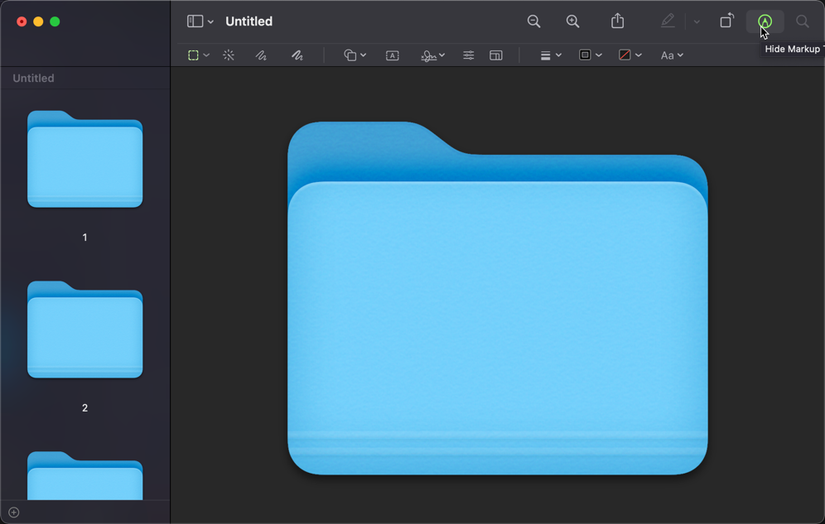Open the Adjust Size tool
This screenshot has height=524, width=825.
tap(496, 56)
